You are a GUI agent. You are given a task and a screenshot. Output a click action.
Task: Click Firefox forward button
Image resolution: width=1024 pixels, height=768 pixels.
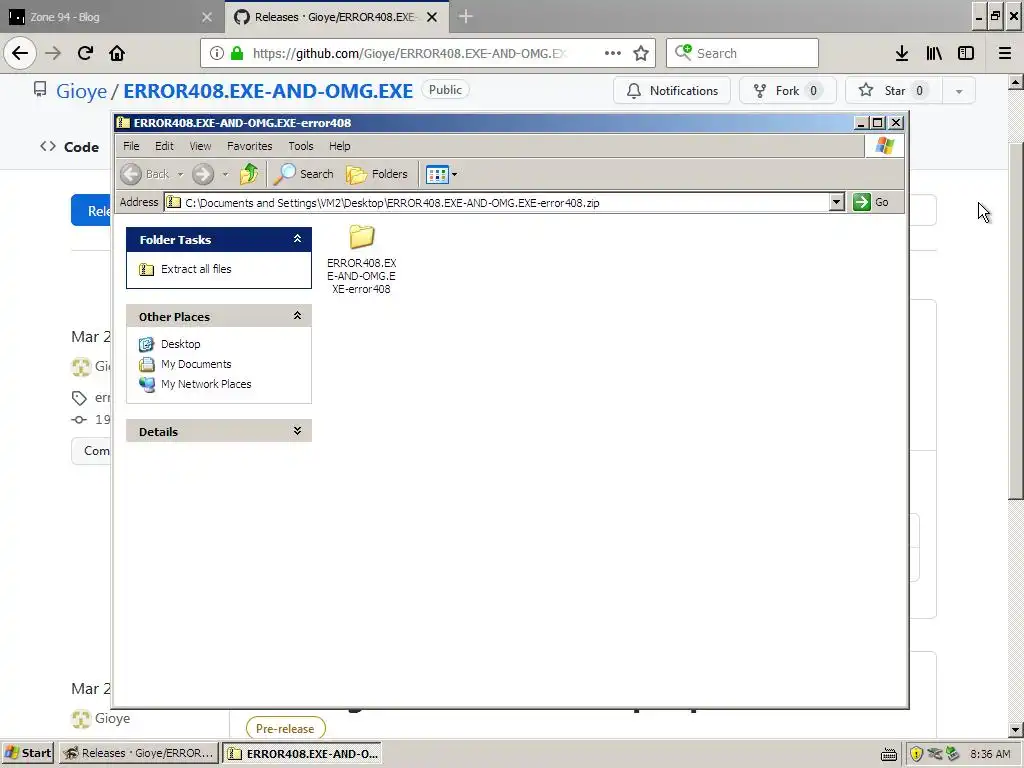coord(53,53)
